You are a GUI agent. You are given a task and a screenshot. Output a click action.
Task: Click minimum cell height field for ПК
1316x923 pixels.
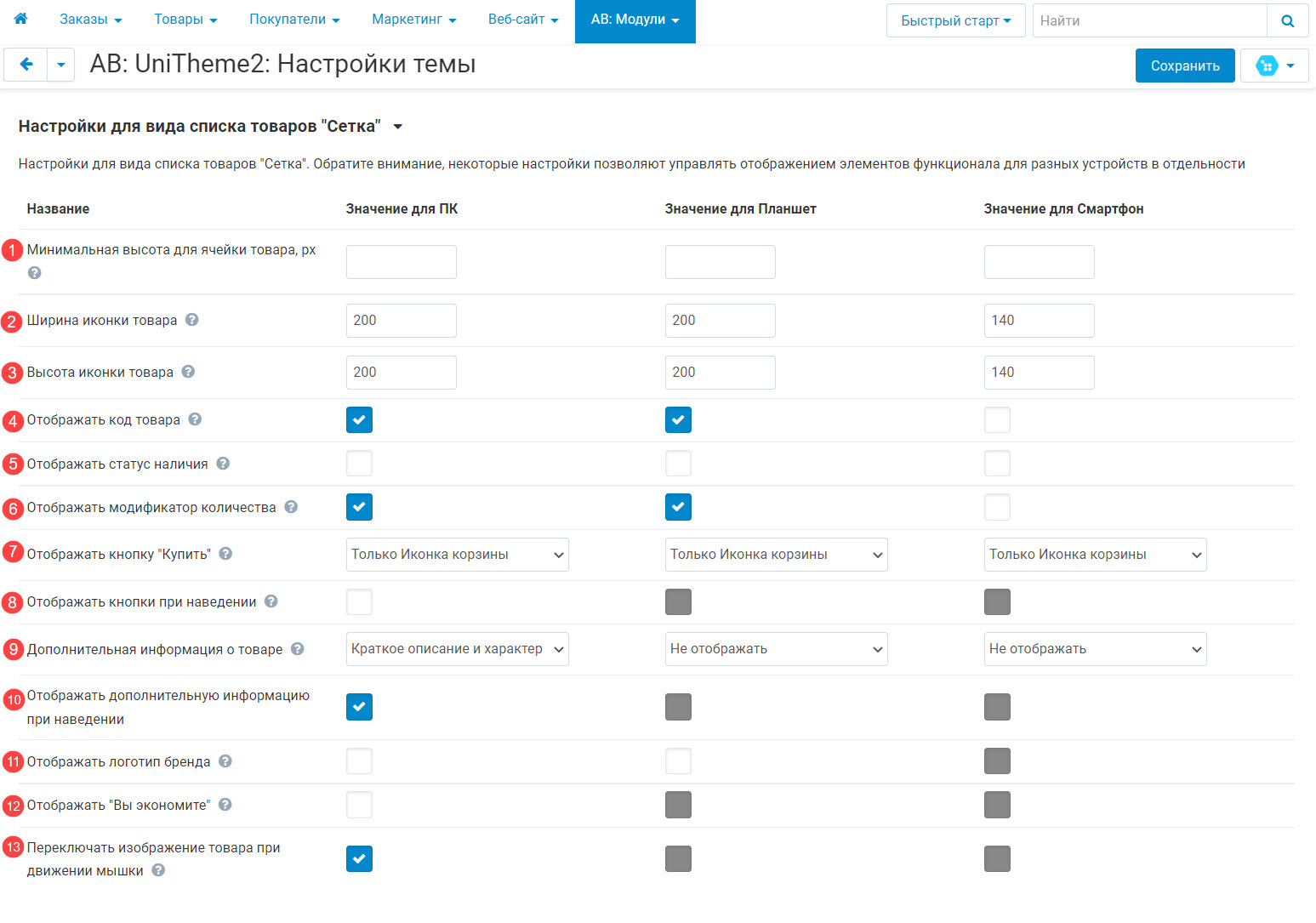coord(402,262)
